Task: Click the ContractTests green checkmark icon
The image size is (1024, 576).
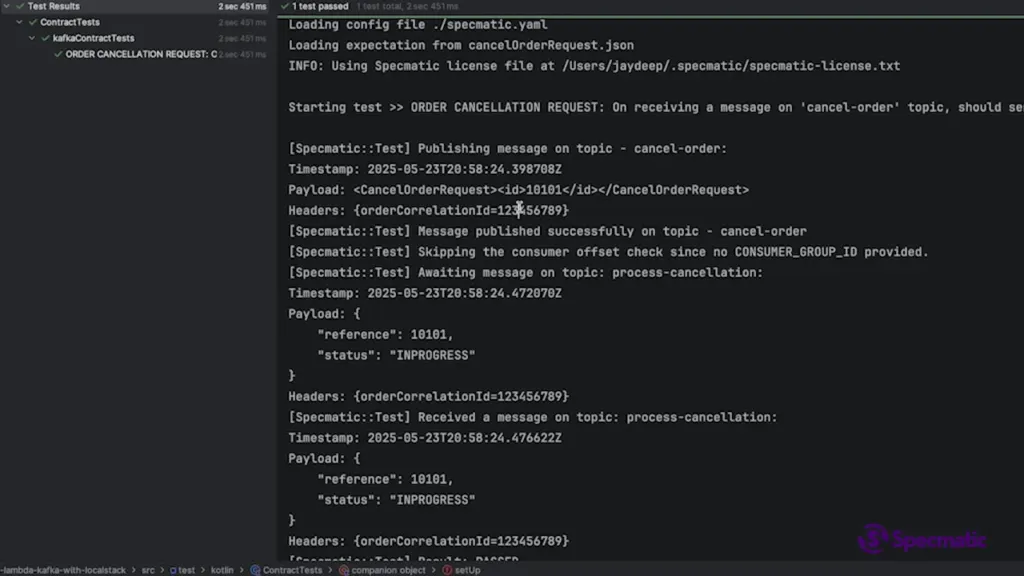Action: (32, 22)
